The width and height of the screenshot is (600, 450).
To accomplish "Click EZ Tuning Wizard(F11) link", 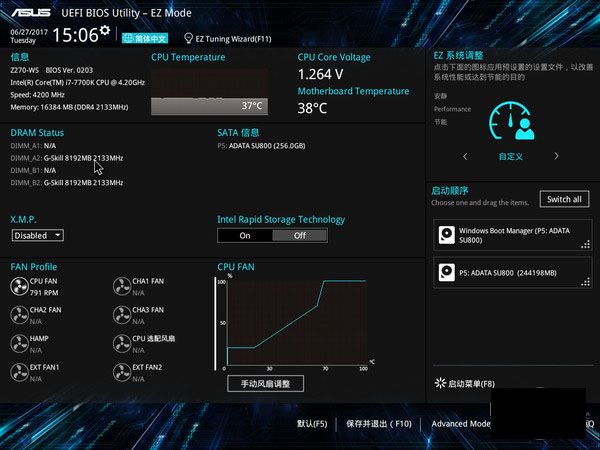I will click(x=233, y=39).
